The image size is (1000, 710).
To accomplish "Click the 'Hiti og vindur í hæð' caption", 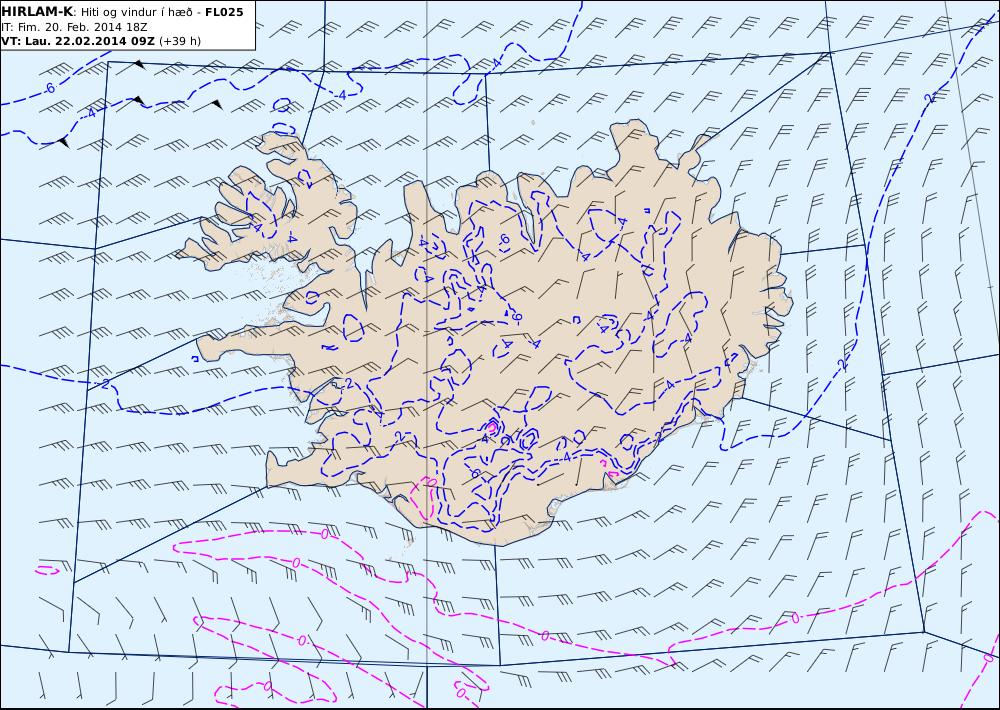I will 136,12.
